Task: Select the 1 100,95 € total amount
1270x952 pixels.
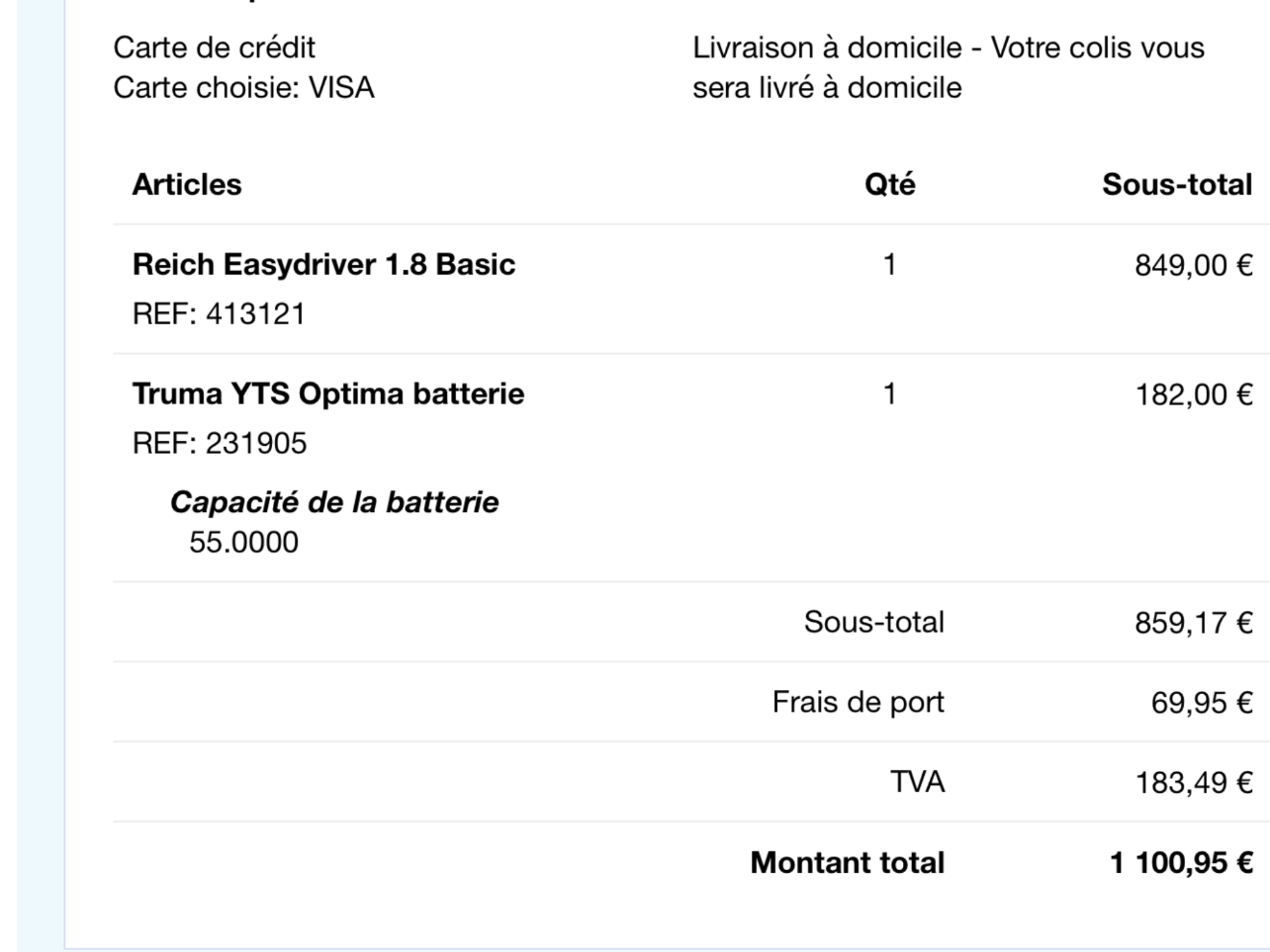Action: [x=1181, y=864]
